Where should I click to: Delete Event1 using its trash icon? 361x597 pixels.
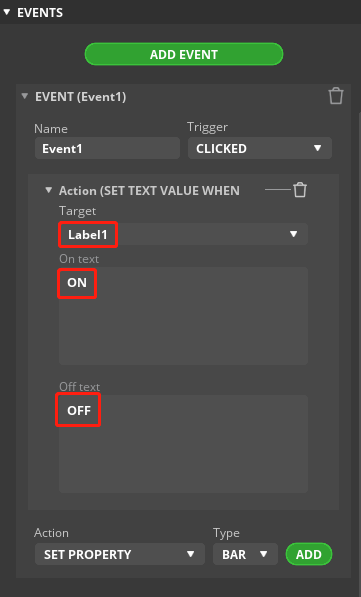coord(336,96)
